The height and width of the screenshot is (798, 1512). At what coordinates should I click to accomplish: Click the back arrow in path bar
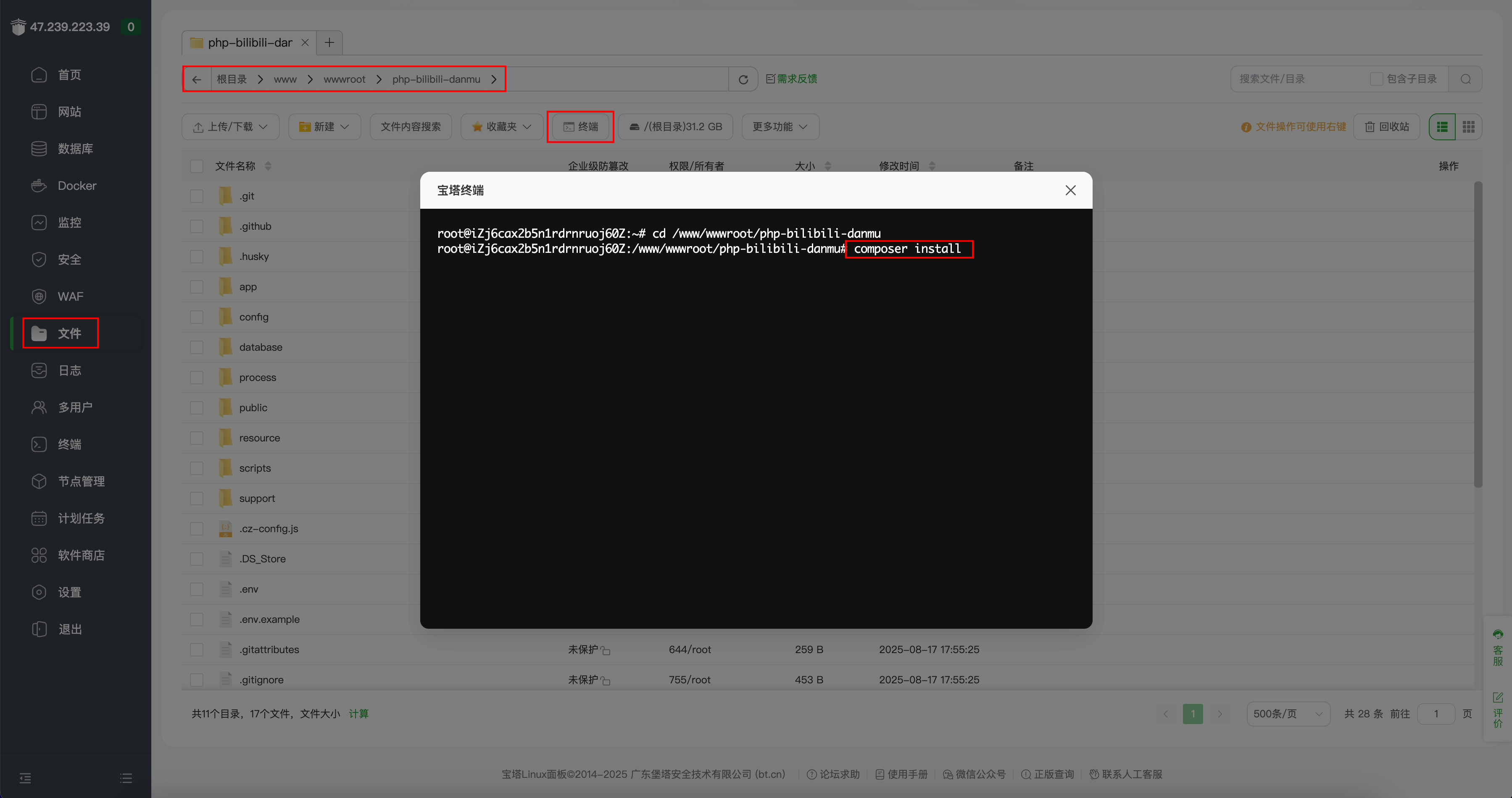(197, 79)
